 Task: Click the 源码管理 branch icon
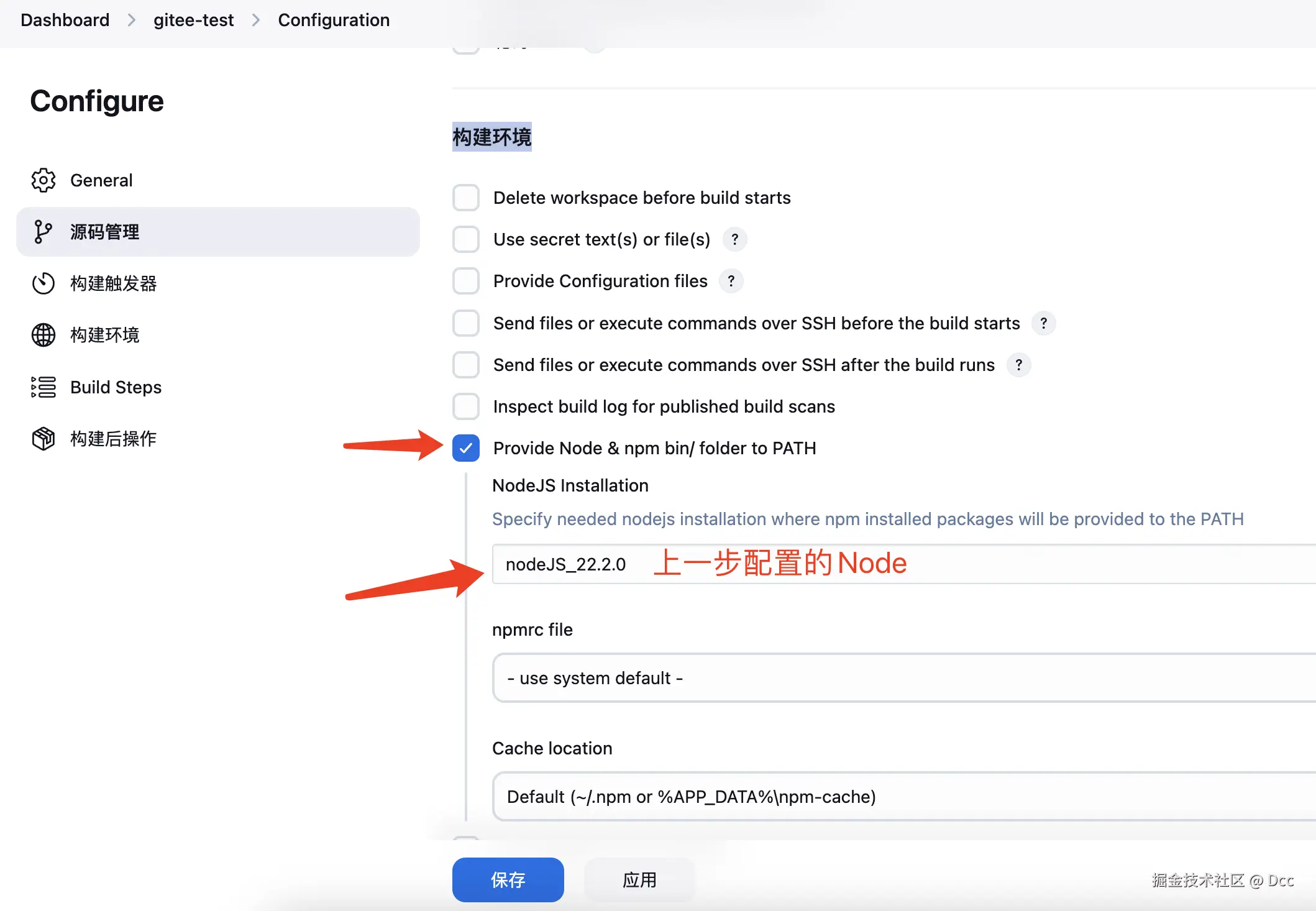[x=42, y=232]
